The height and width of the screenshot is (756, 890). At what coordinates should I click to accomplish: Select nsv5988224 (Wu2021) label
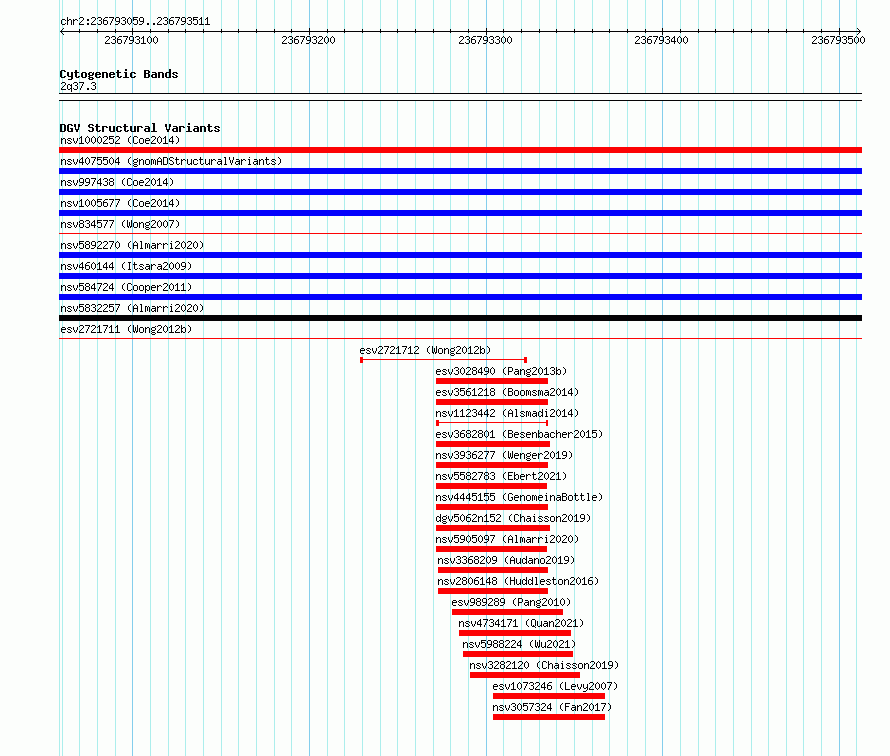[519, 644]
